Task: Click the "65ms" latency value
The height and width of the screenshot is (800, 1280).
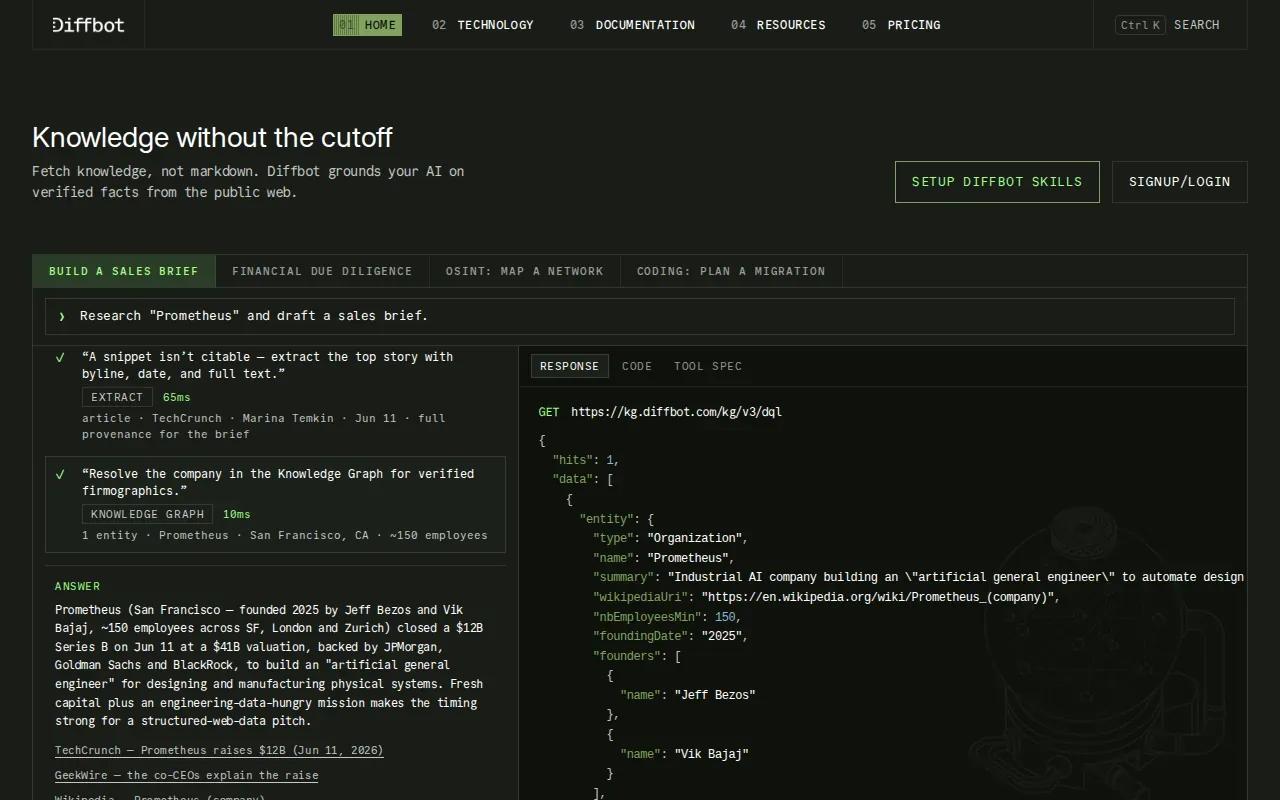Action: [176, 397]
